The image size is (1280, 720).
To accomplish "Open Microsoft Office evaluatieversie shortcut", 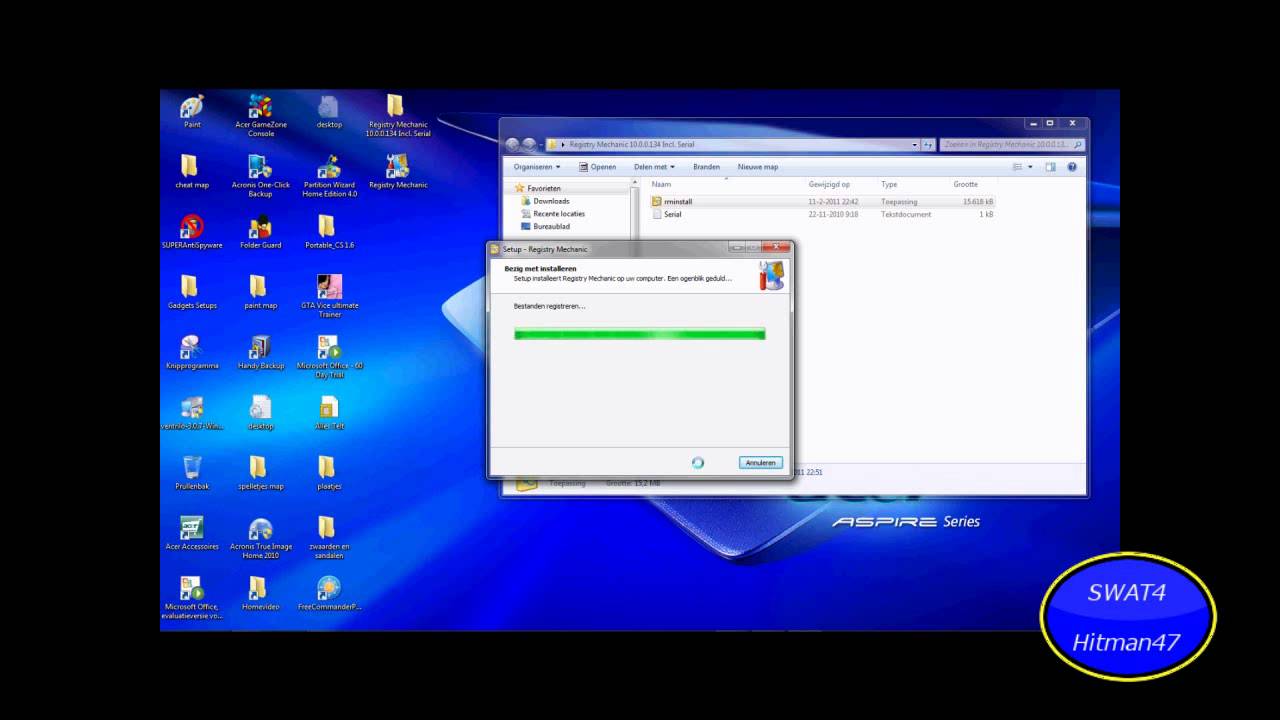I will (191, 597).
